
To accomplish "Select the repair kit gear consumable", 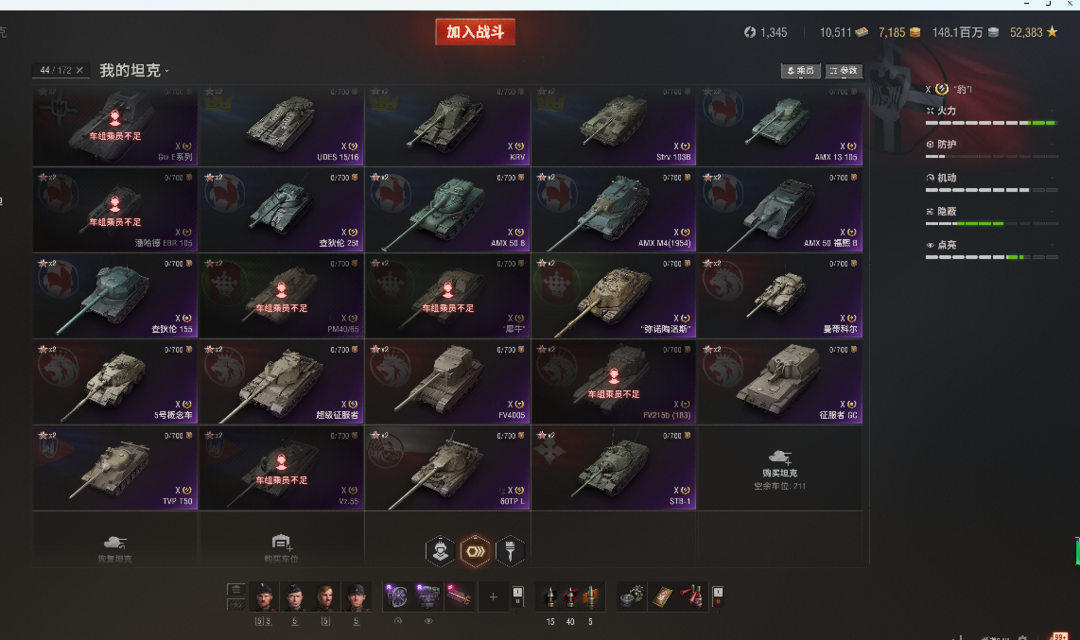I will pyautogui.click(x=631, y=596).
